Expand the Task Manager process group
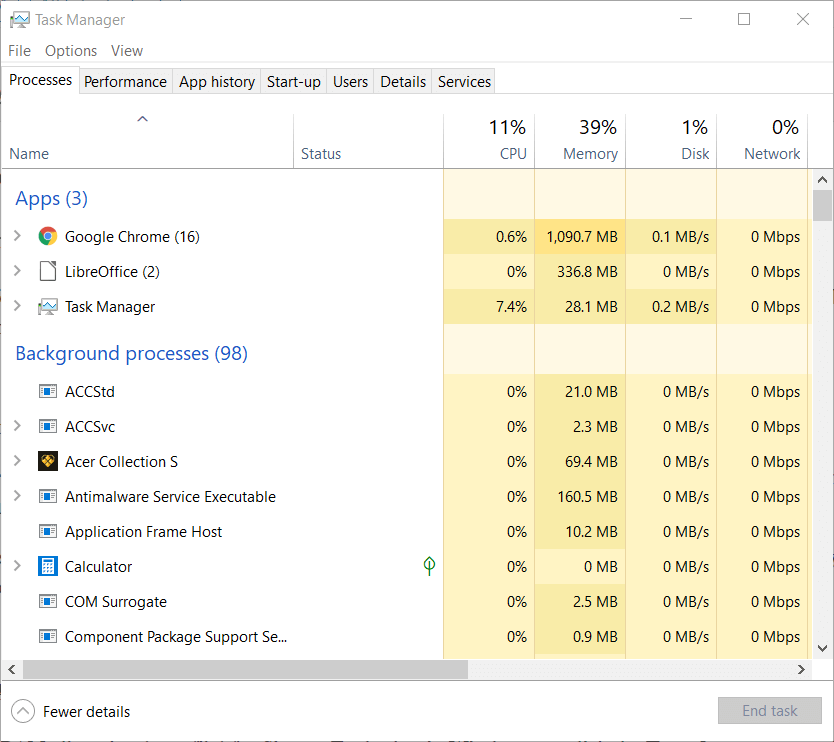 [x=17, y=306]
